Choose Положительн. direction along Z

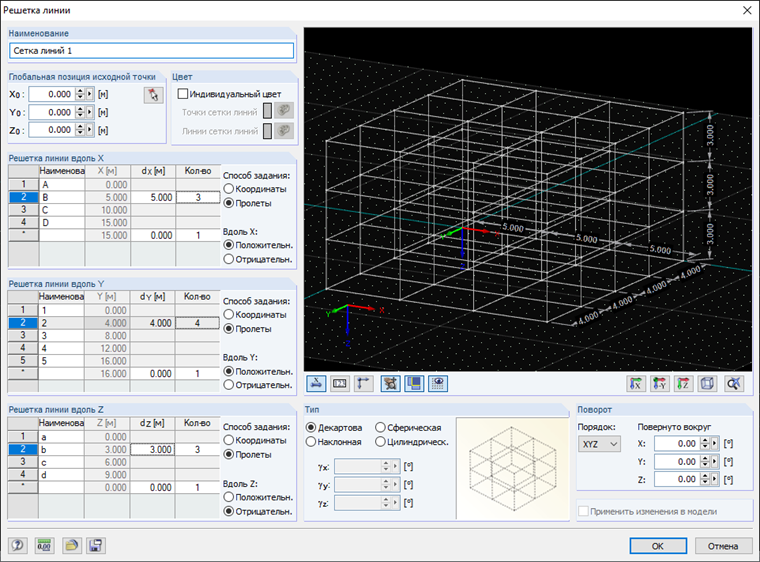point(229,497)
